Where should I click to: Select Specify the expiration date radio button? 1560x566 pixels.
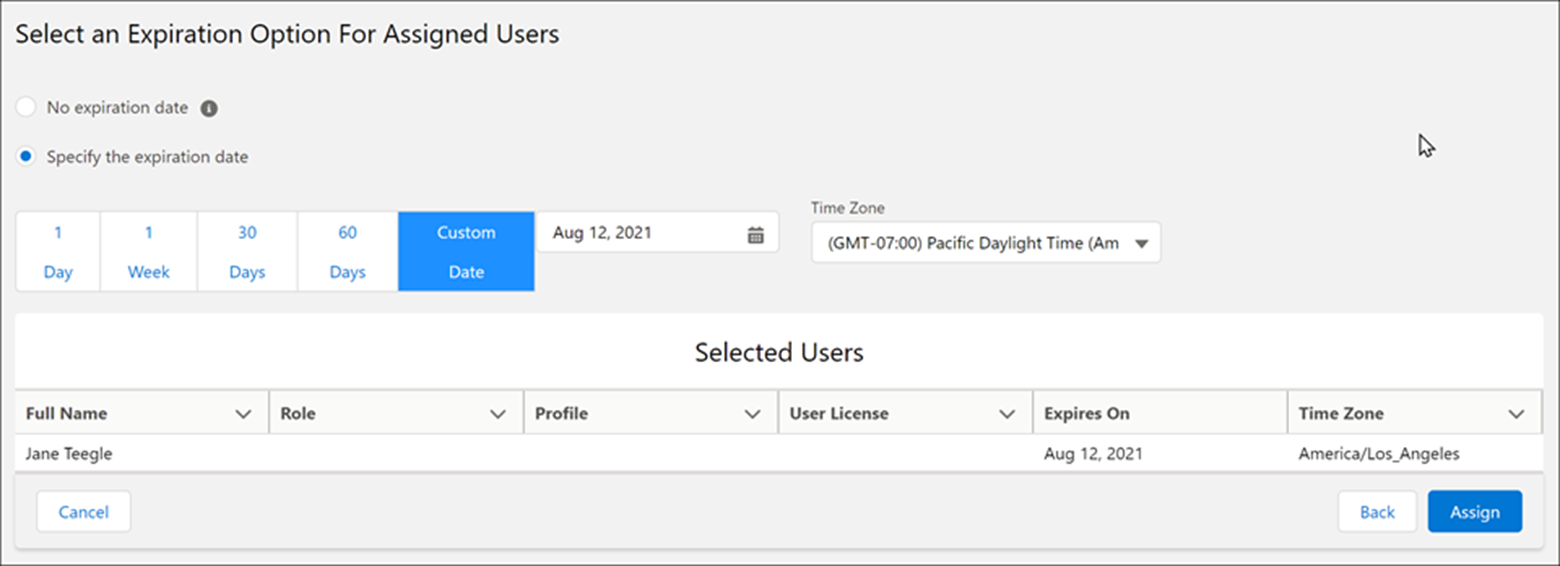click(x=27, y=157)
